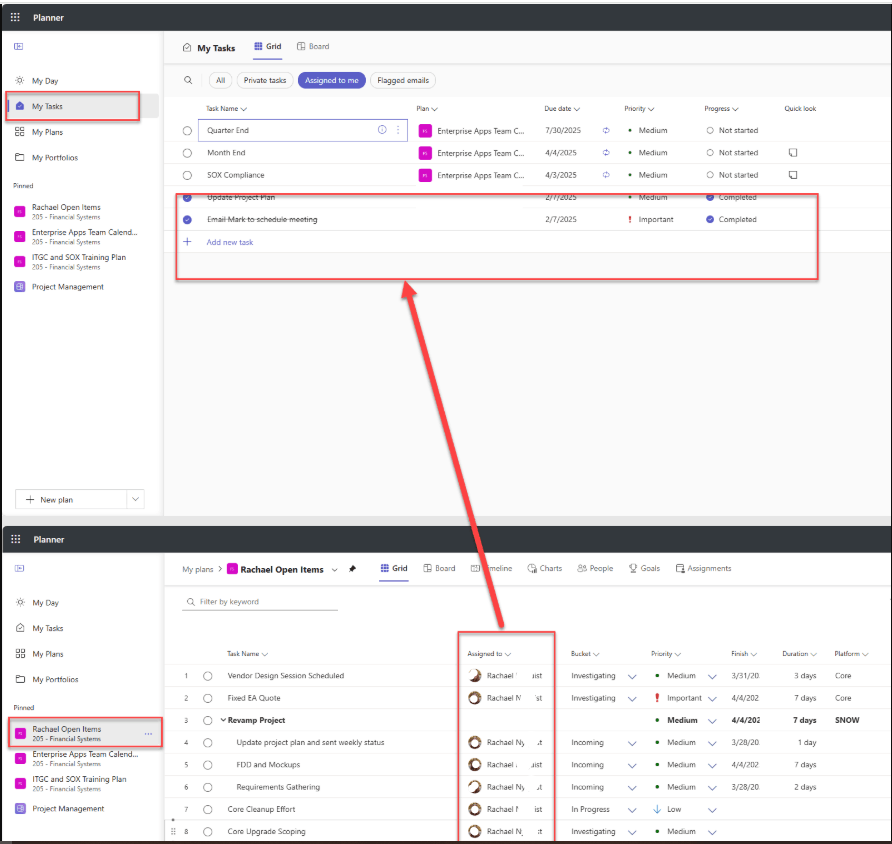Sort by Task Name column in My Tasks
Viewport: 892px width, 844px height.
226,109
